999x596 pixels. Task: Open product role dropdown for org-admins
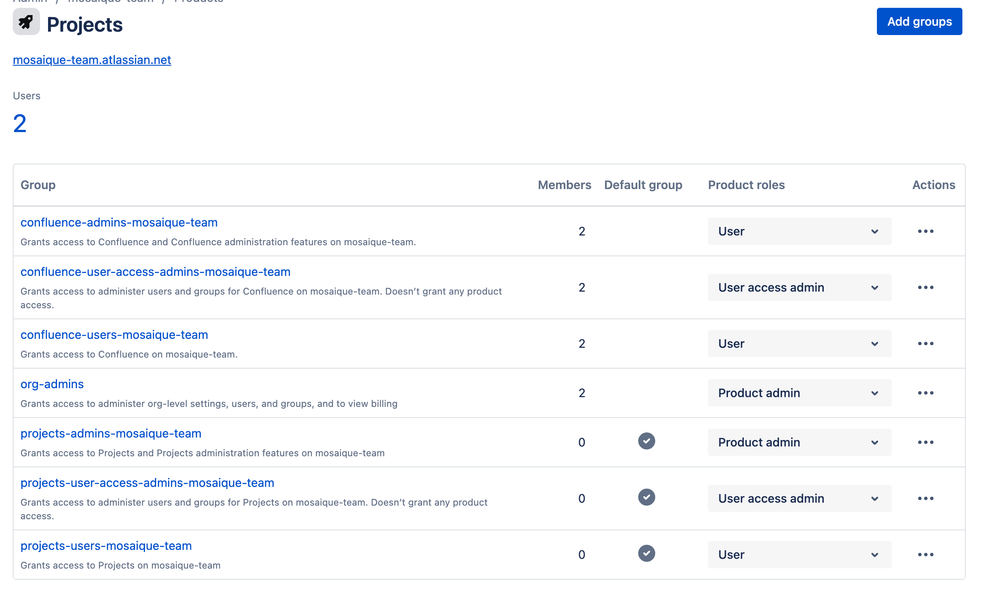(x=799, y=393)
